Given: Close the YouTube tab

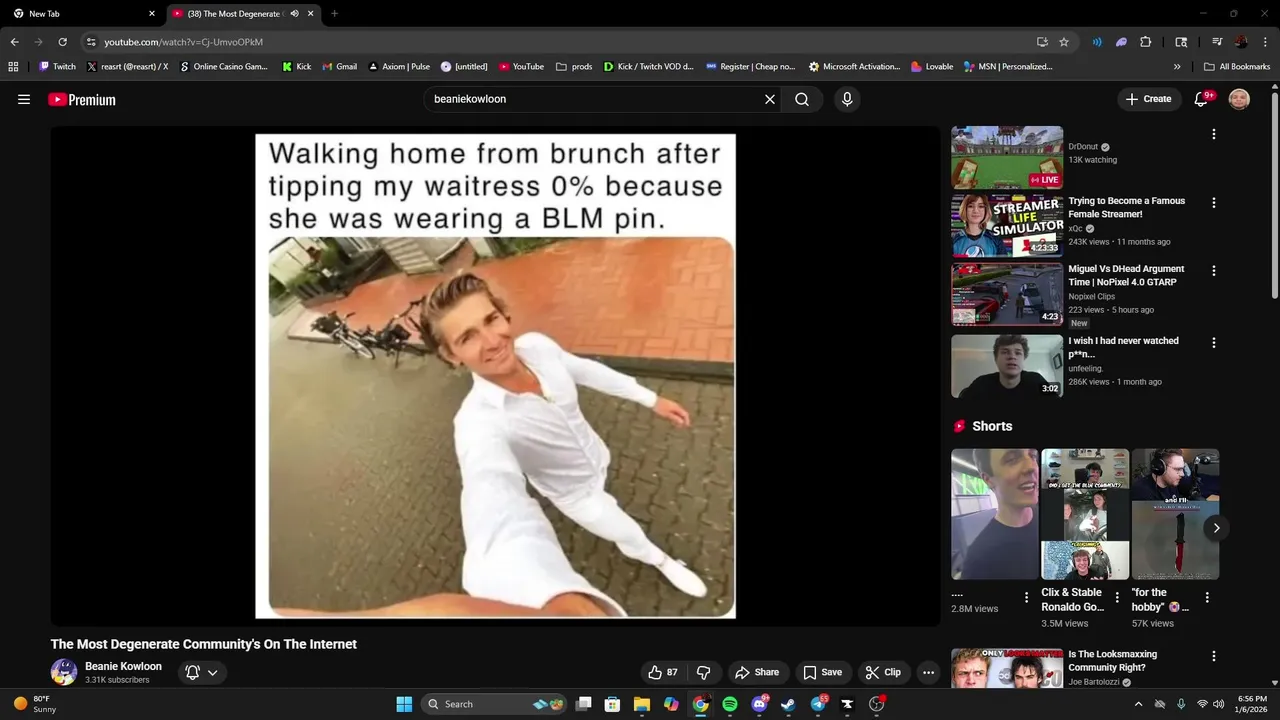Looking at the screenshot, I should [311, 14].
